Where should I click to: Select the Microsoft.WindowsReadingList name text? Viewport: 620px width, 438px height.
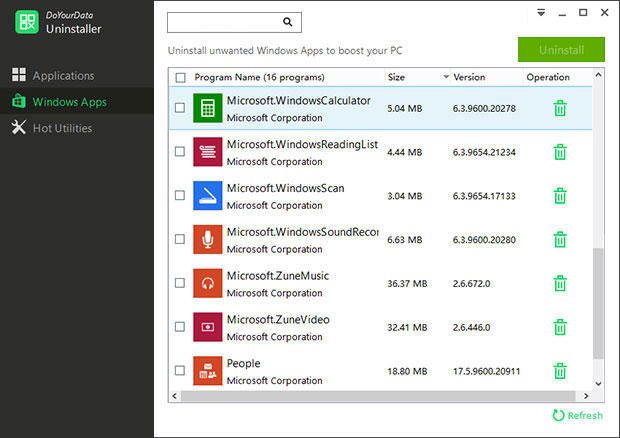302,145
